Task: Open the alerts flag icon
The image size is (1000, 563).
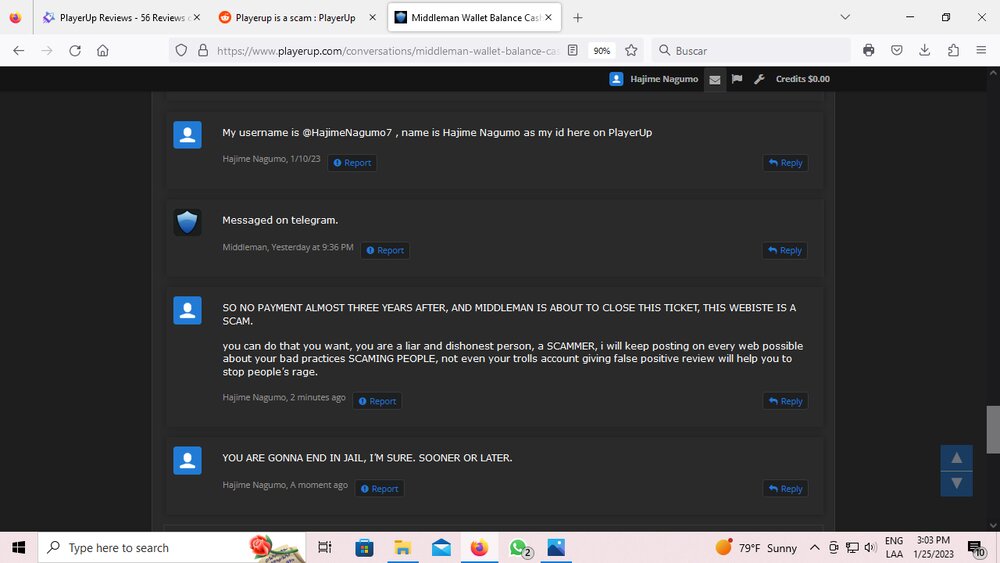Action: point(737,79)
